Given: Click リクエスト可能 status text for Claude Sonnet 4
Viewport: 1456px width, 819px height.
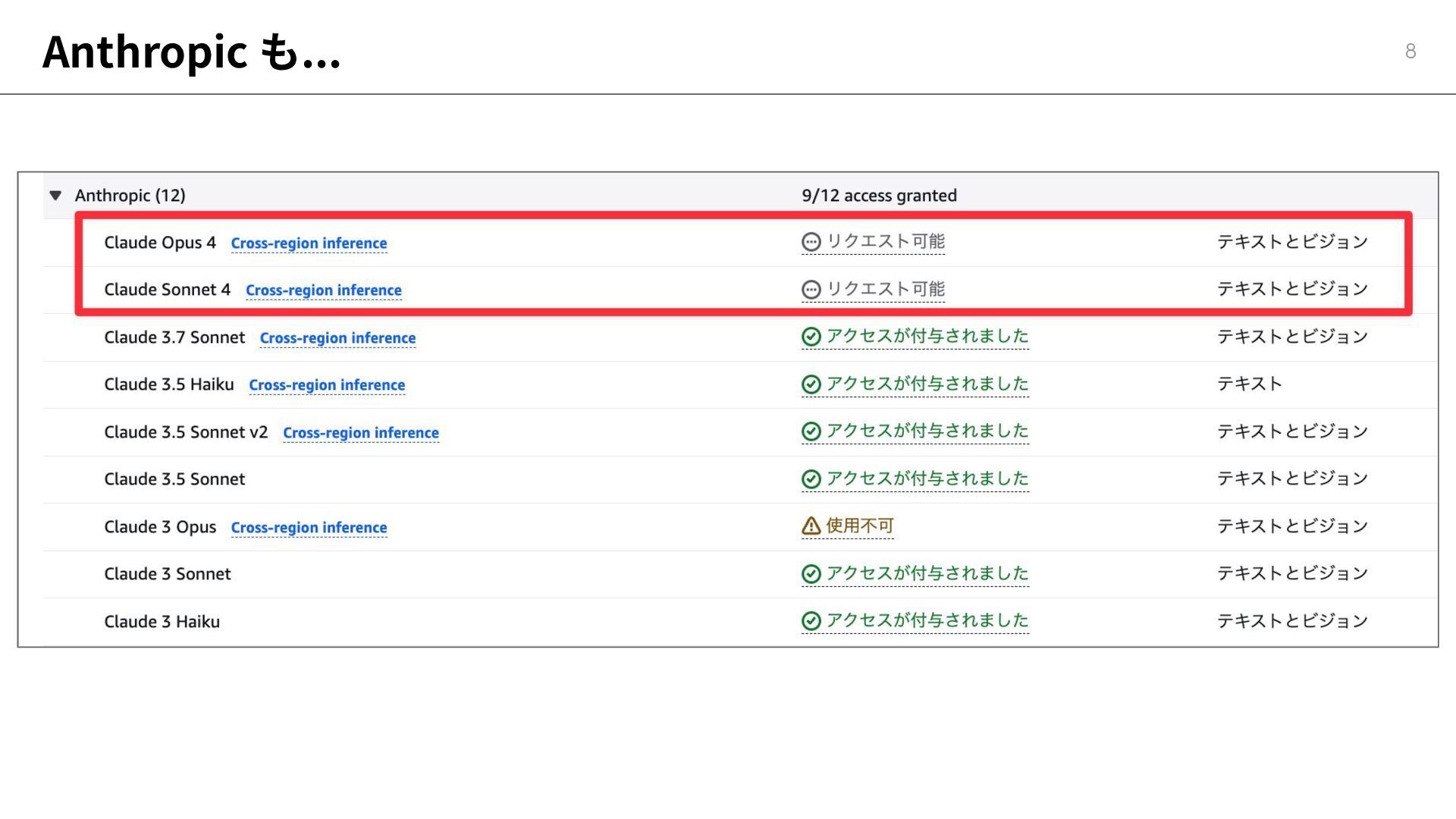Looking at the screenshot, I should click(885, 290).
